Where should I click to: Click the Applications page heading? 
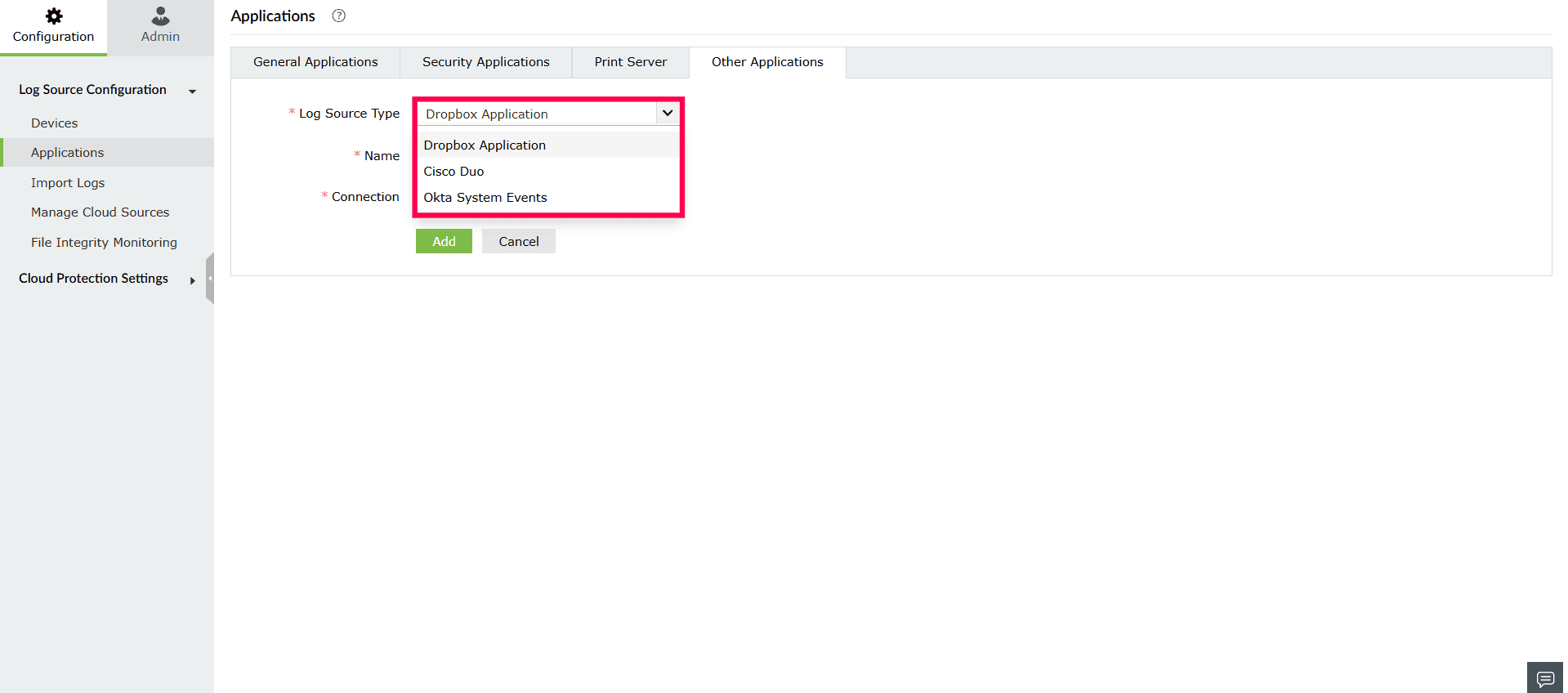[x=273, y=16]
